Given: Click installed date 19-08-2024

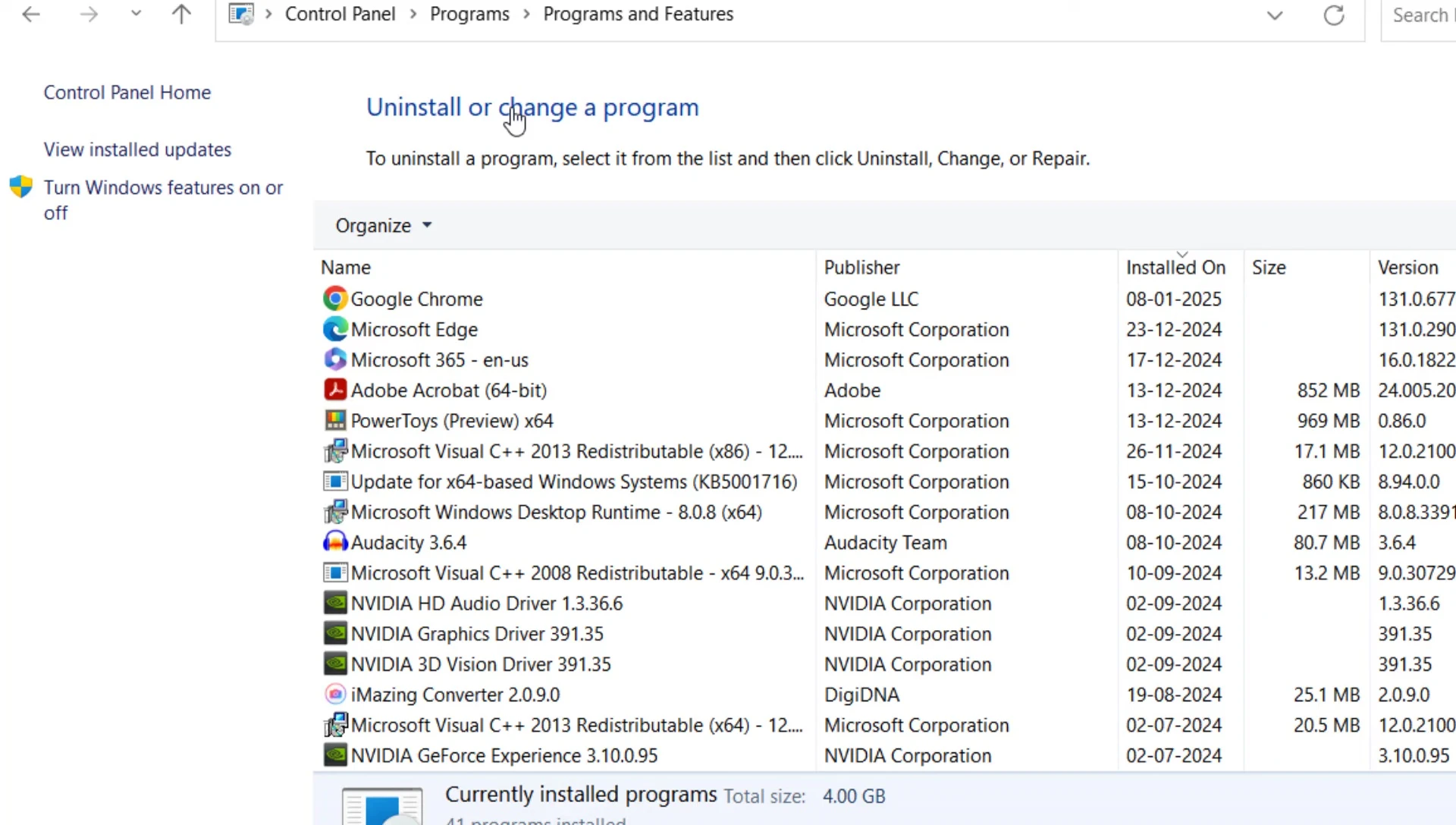Looking at the screenshot, I should click(1174, 695).
